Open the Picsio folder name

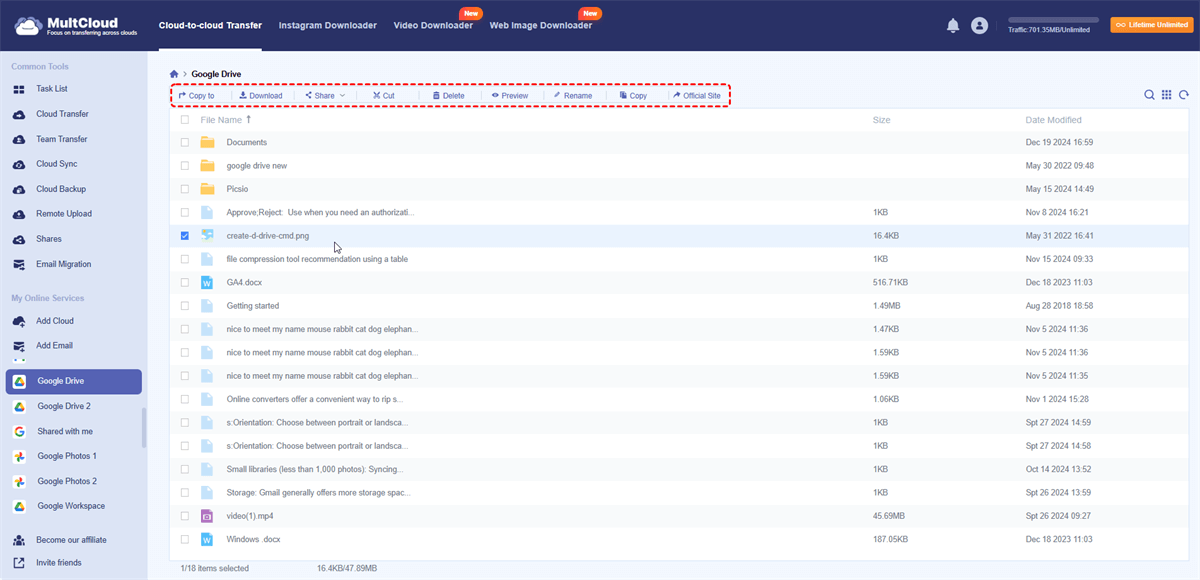237,189
